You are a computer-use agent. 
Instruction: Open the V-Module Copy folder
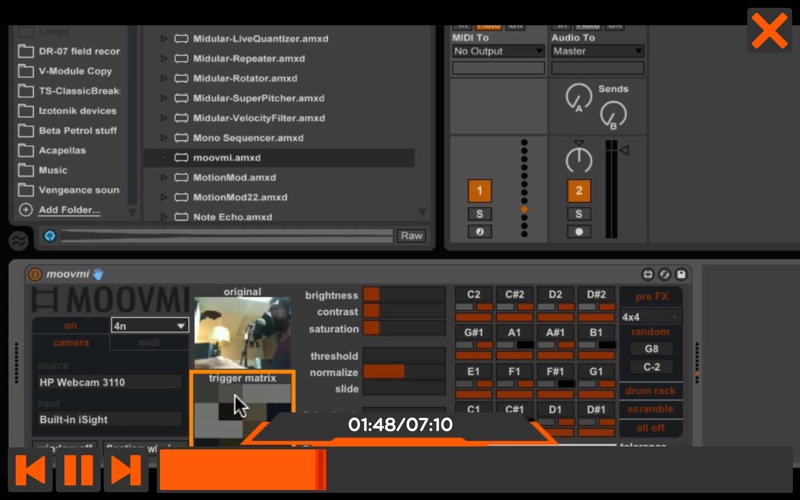[65, 71]
